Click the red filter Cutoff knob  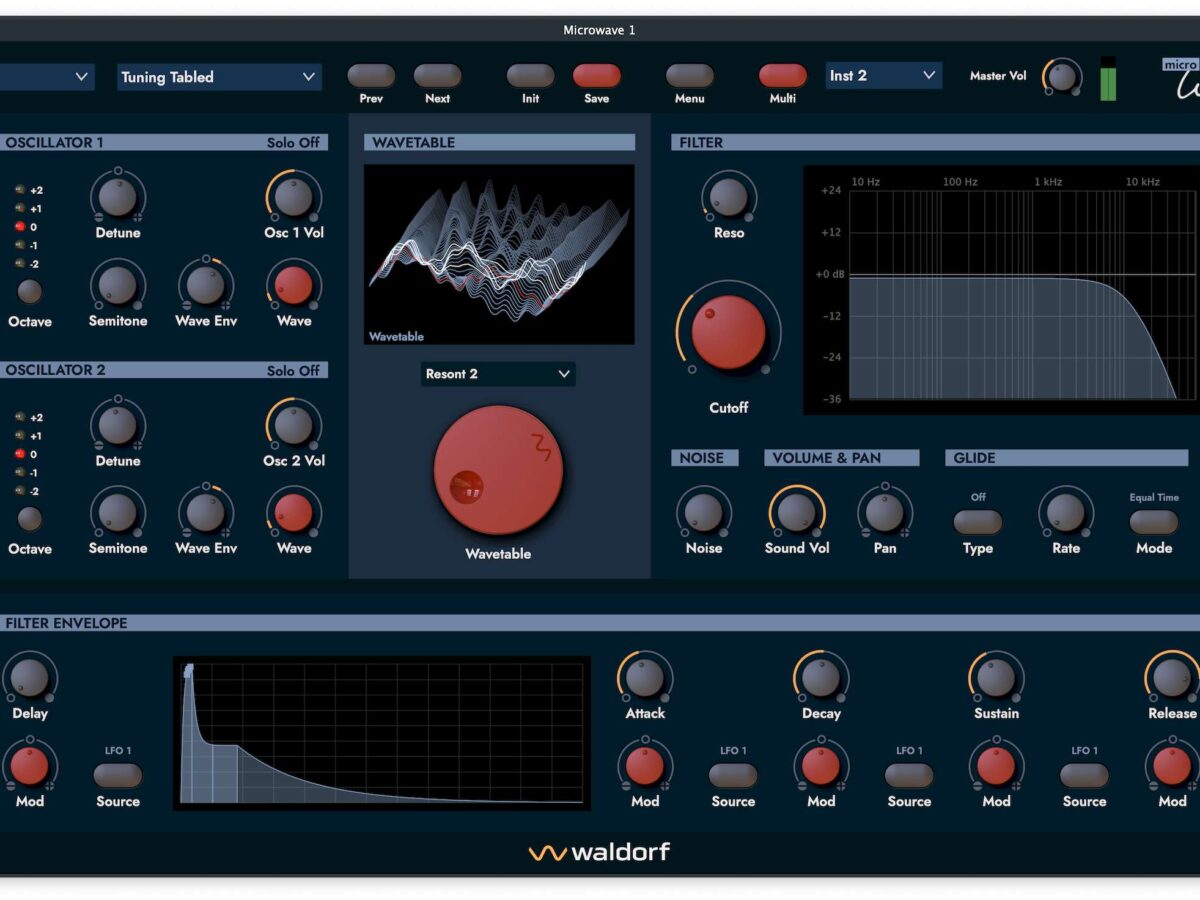pos(728,332)
